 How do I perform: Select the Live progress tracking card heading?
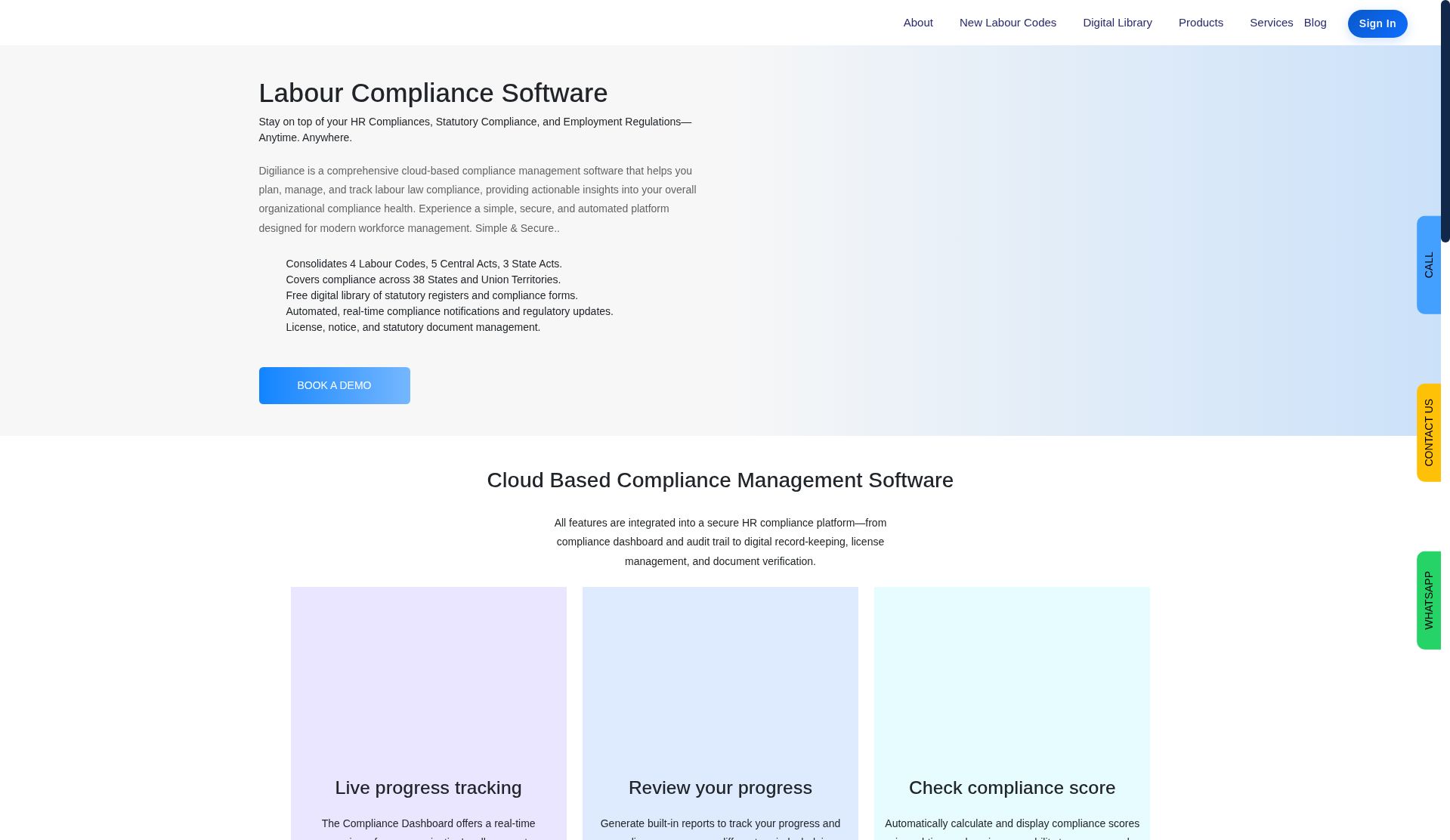(x=428, y=788)
